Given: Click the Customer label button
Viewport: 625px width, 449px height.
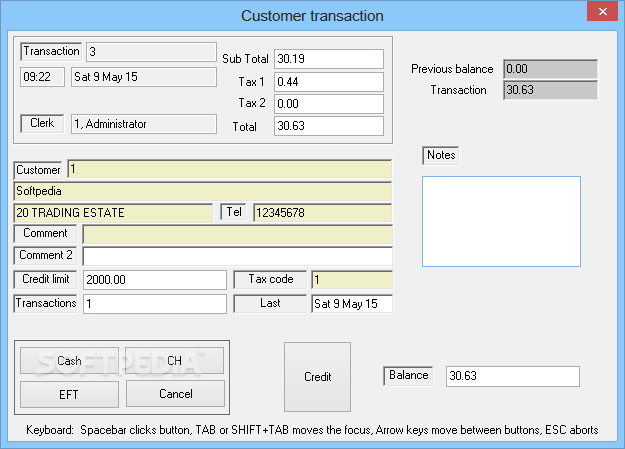Looking at the screenshot, I should [38, 170].
